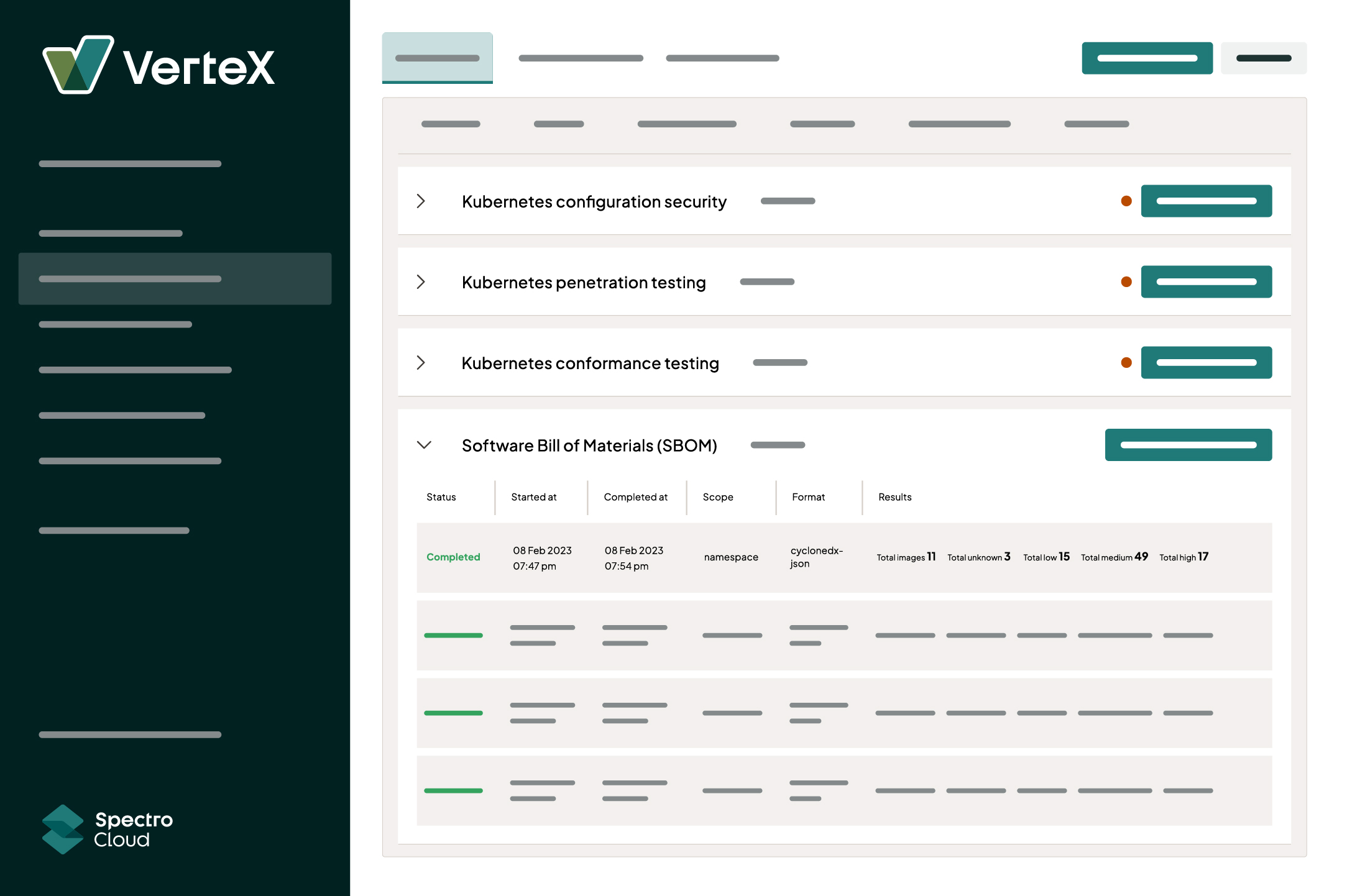
Task: Click the teal button beside penetration testing
Action: coord(1206,281)
